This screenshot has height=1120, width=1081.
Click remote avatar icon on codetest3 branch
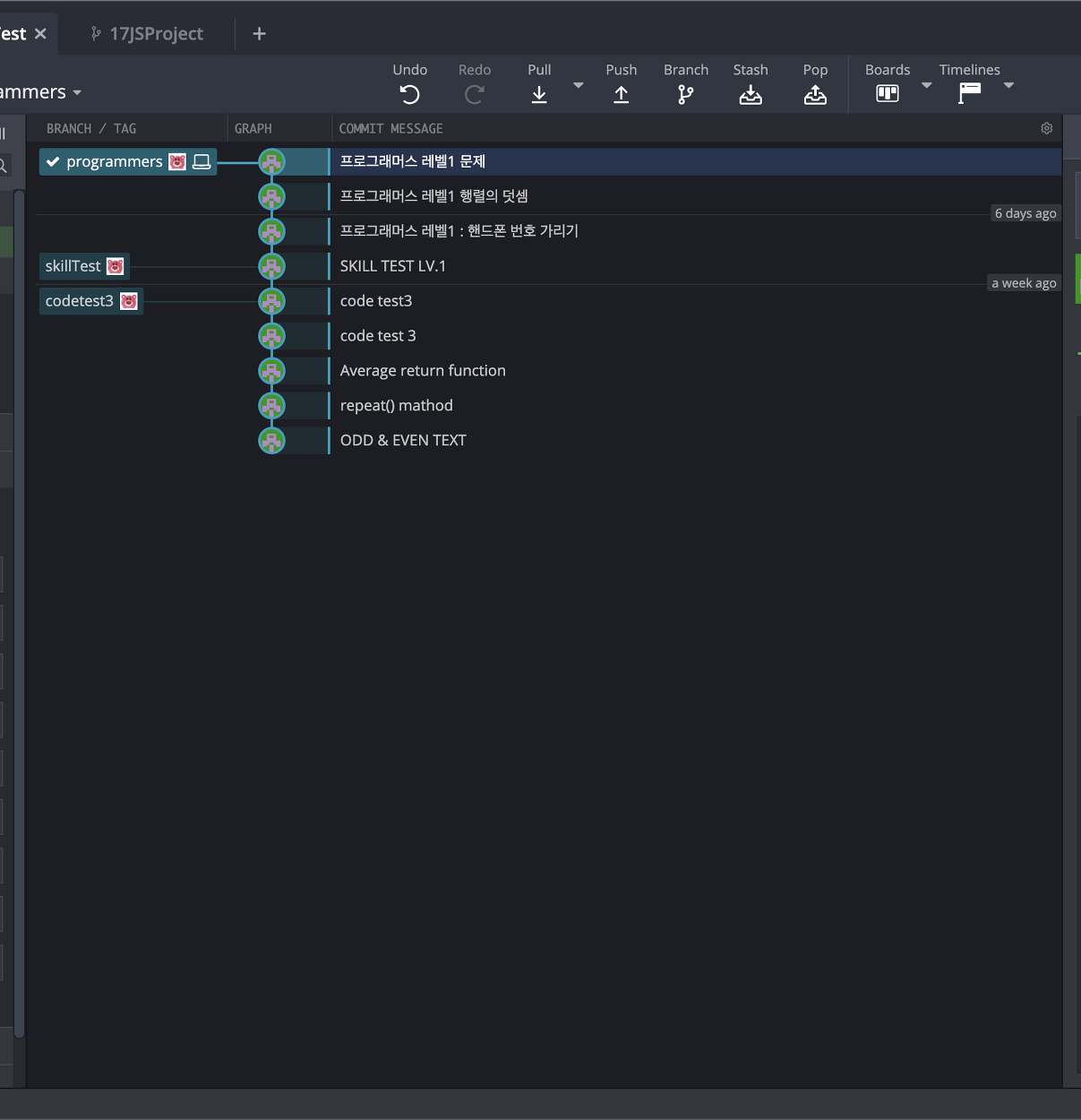(129, 301)
